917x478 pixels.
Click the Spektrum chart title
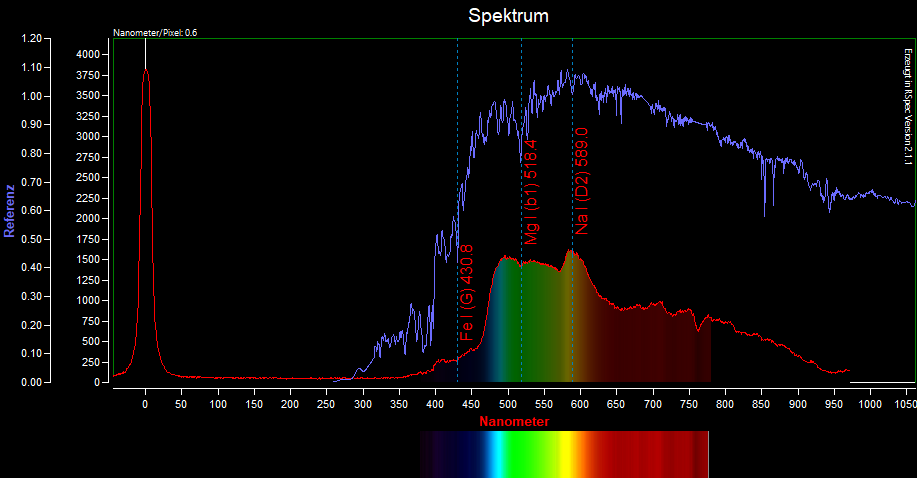click(508, 16)
